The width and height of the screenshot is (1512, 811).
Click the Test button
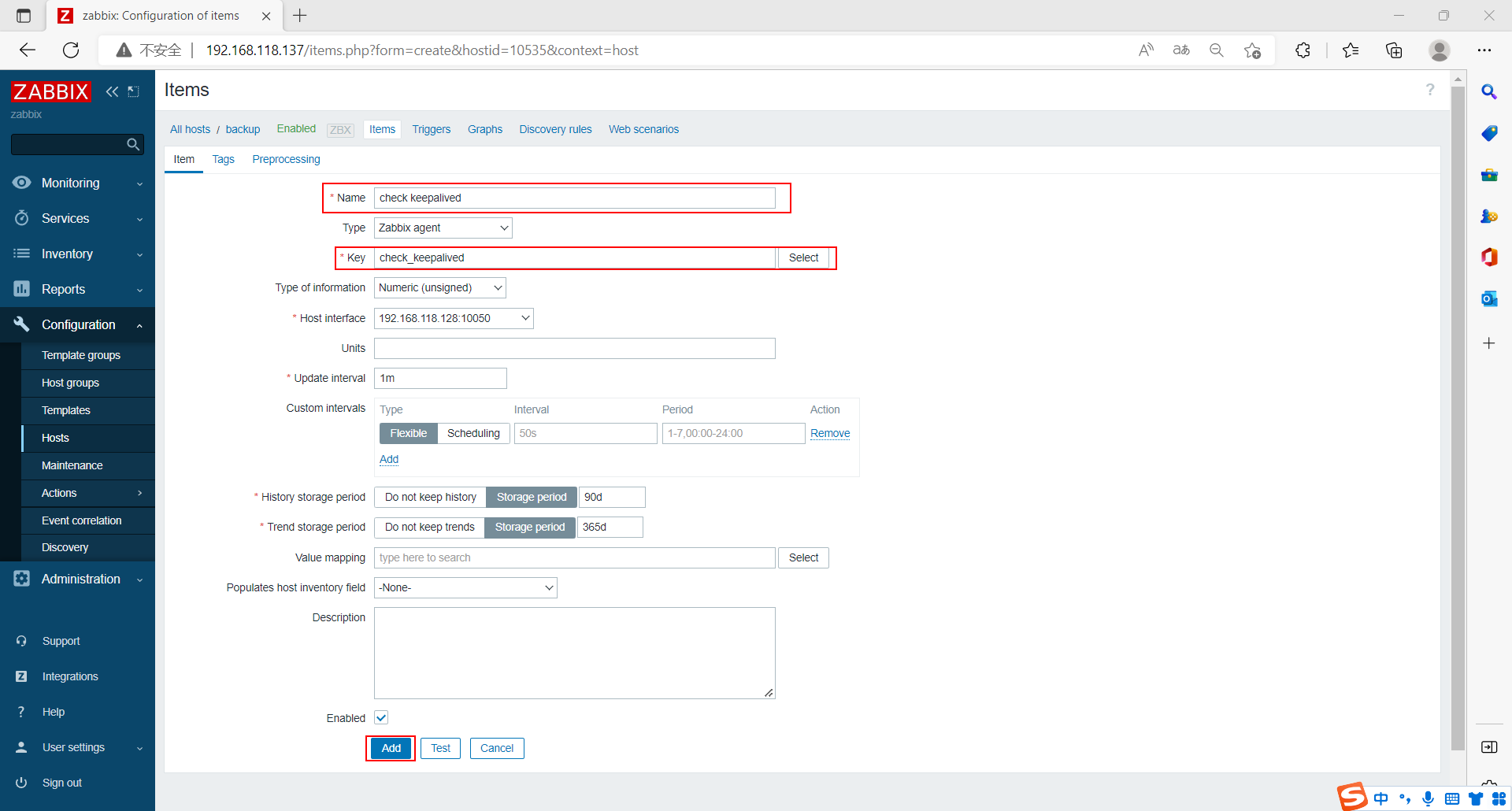pos(440,748)
